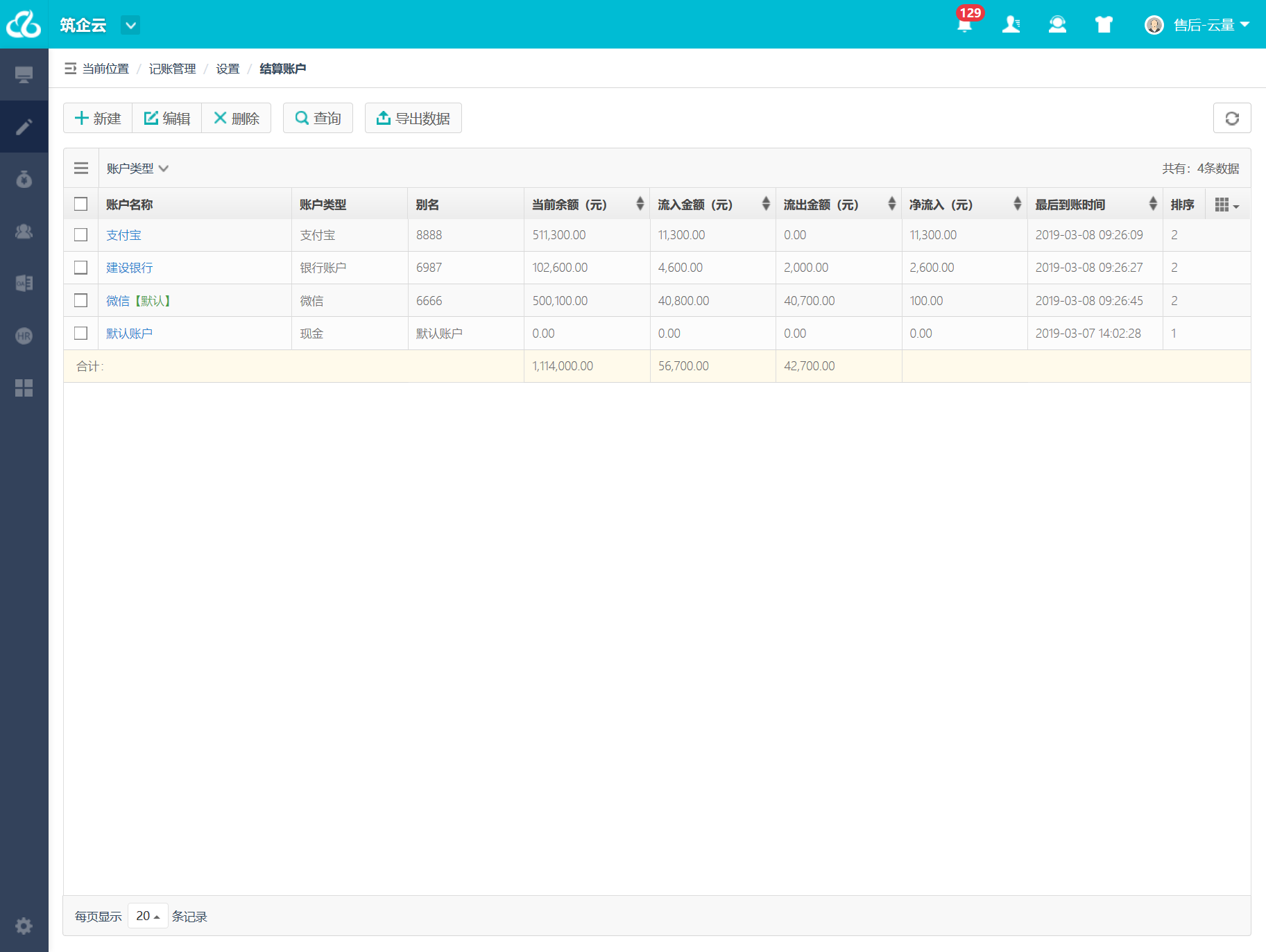The image size is (1266, 952).
Task: Expand the 账户类型 filter dropdown
Action: point(137,168)
